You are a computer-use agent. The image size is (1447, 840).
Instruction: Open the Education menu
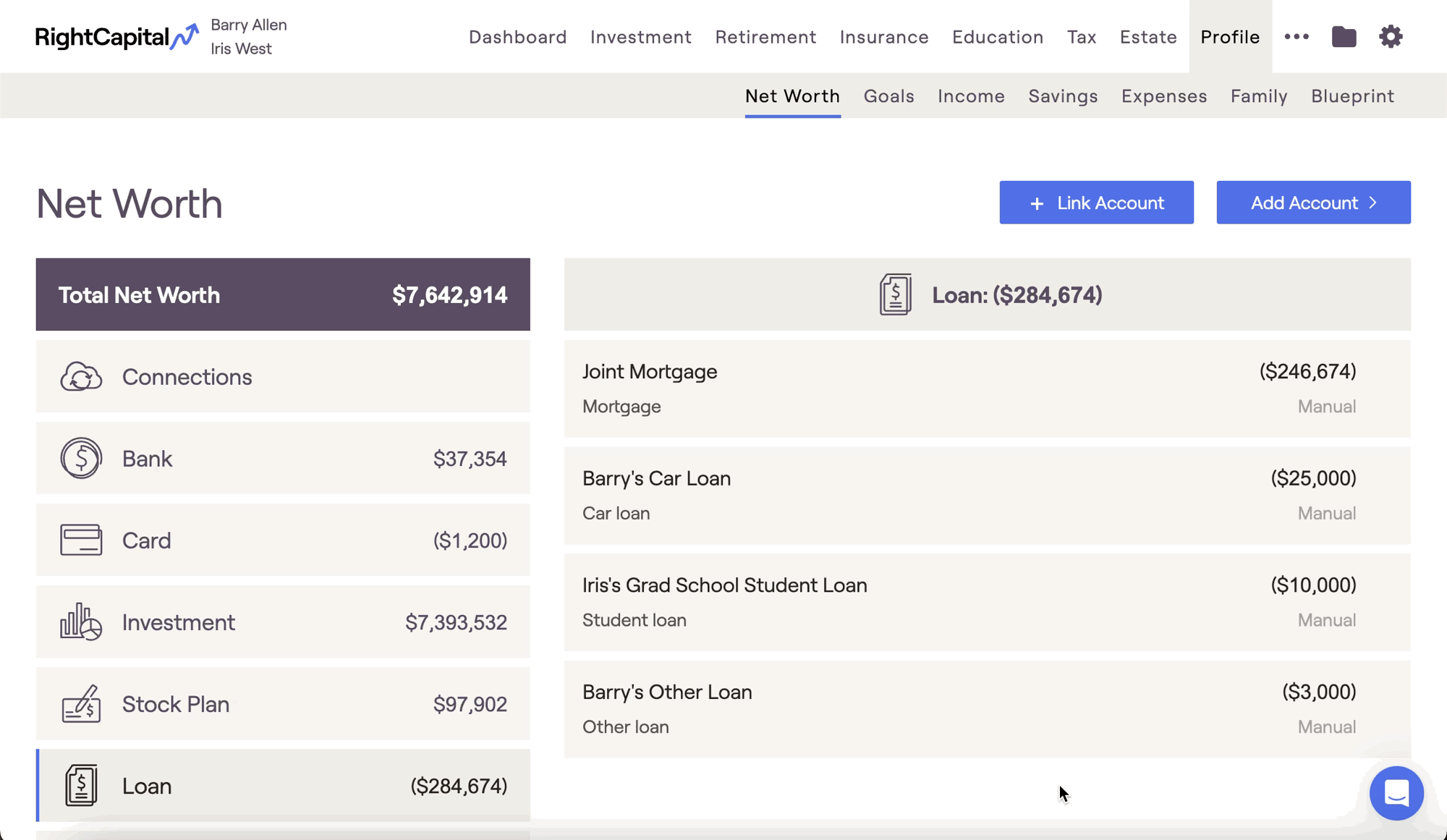[x=998, y=37]
